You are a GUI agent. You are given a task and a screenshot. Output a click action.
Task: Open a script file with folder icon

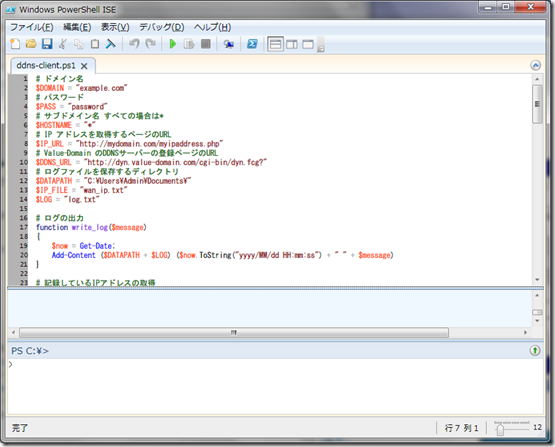point(31,44)
